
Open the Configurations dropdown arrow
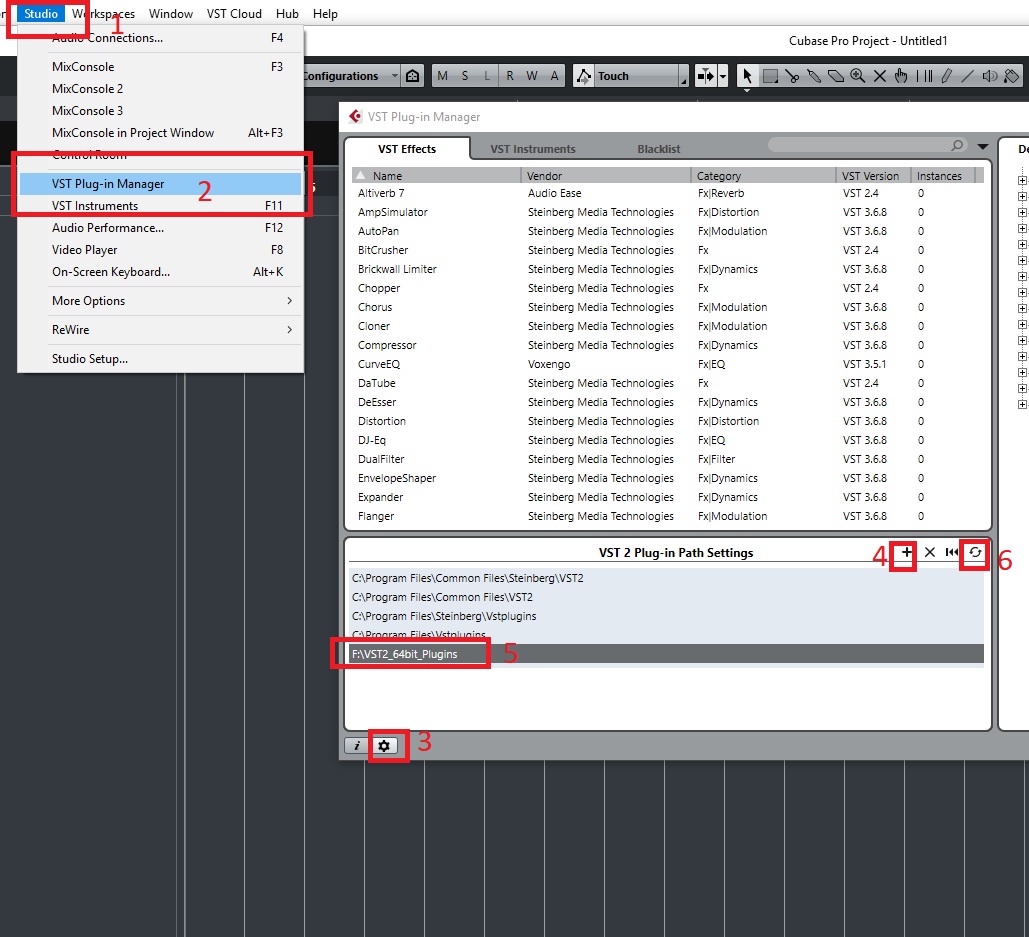(x=394, y=76)
